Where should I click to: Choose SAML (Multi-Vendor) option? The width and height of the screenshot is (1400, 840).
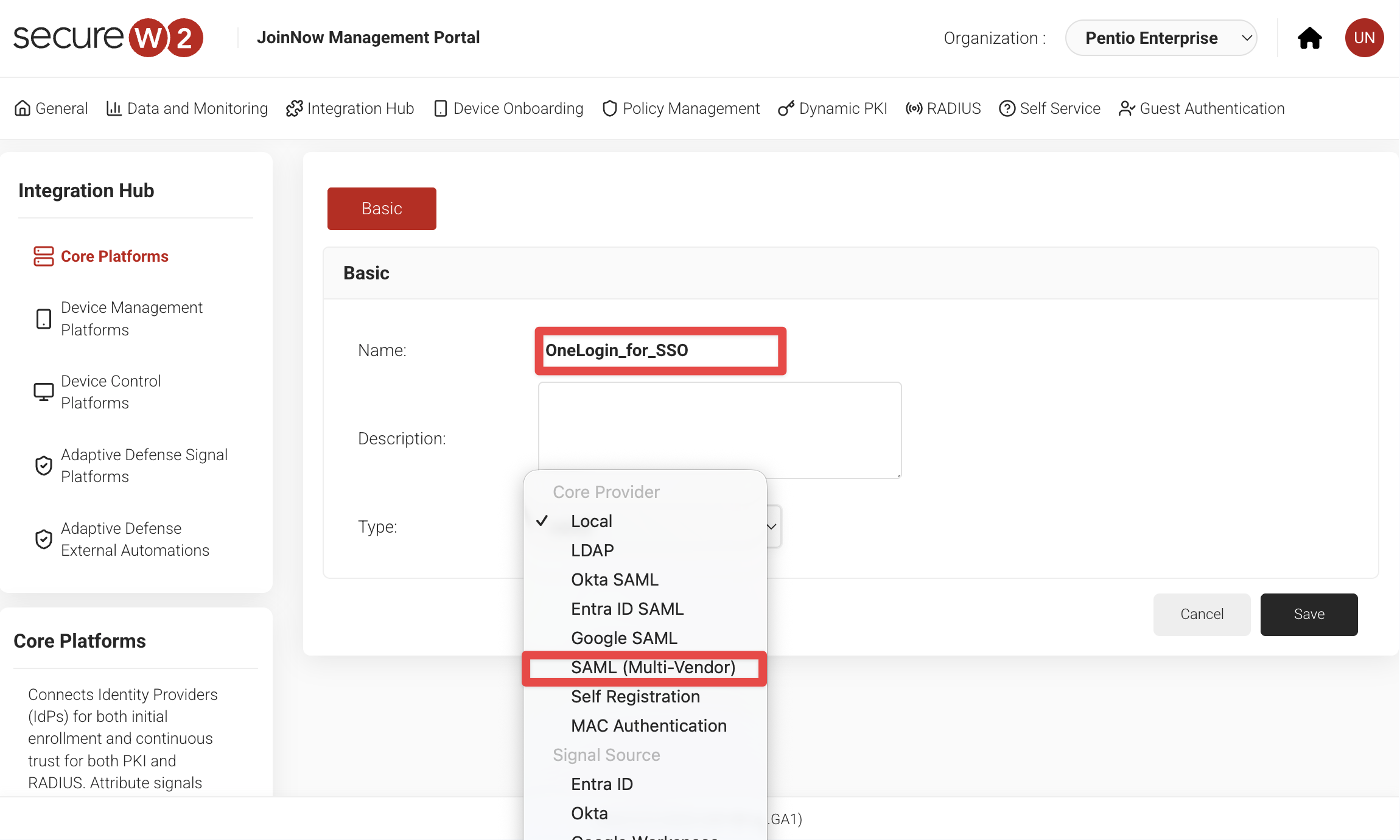click(645, 667)
